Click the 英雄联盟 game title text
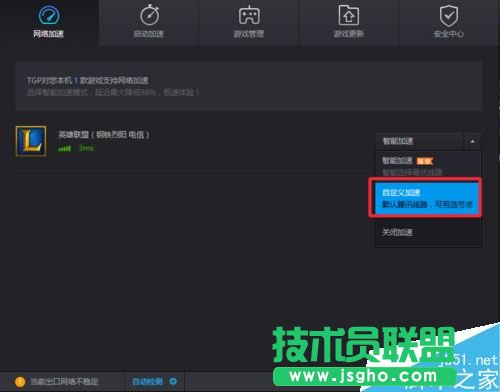Screen dimensions: 500x392 104,135
